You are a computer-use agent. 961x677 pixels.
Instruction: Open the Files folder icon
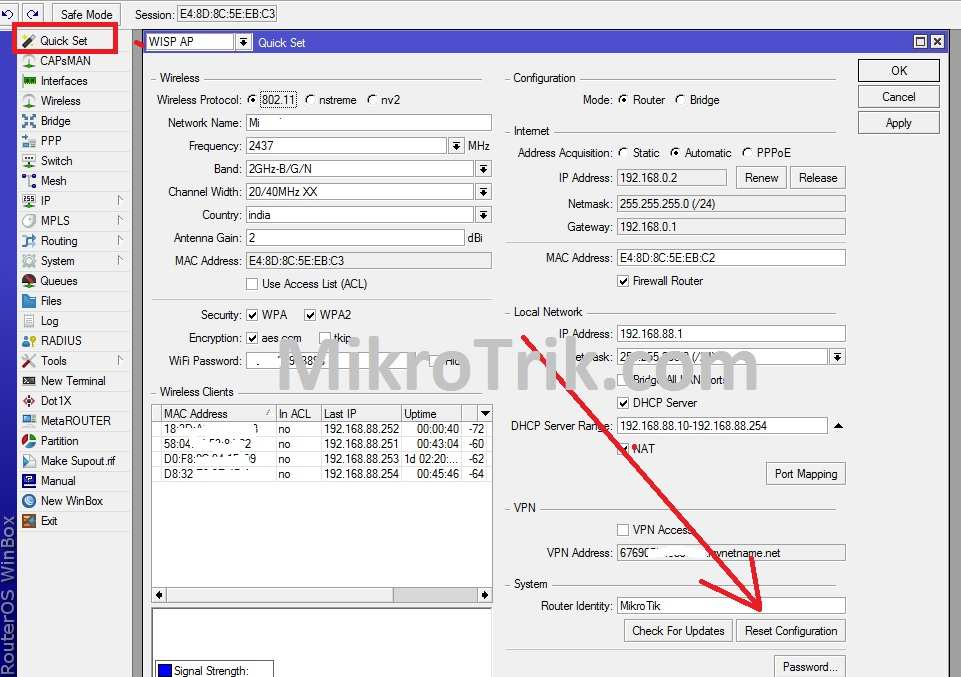point(29,301)
